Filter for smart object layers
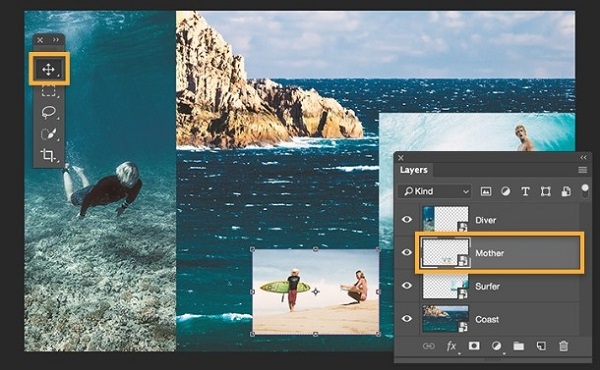600x370 pixels. 566,191
